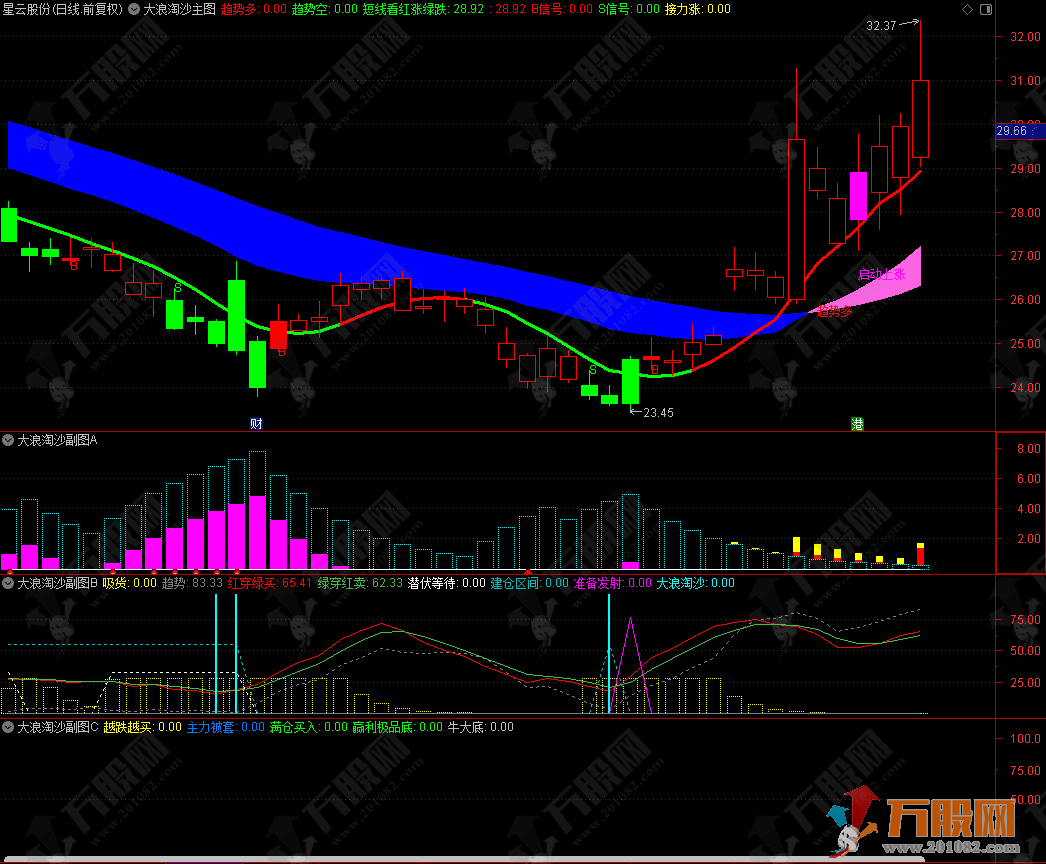Click the 红穿绿卖: 65.41 readout
This screenshot has height=864, width=1046.
coord(270,583)
